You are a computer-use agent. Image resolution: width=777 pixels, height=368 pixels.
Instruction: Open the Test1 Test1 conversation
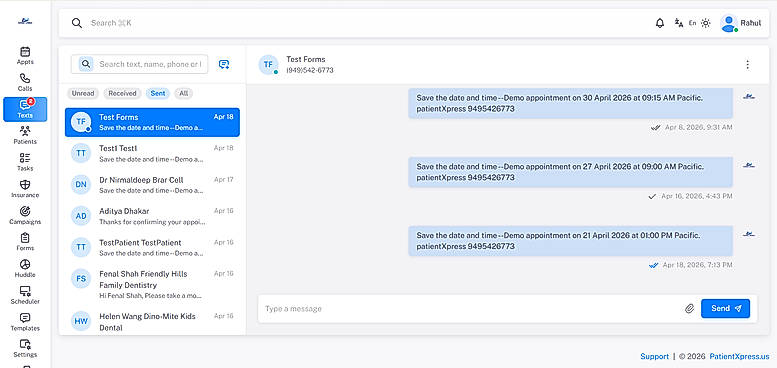(x=152, y=154)
